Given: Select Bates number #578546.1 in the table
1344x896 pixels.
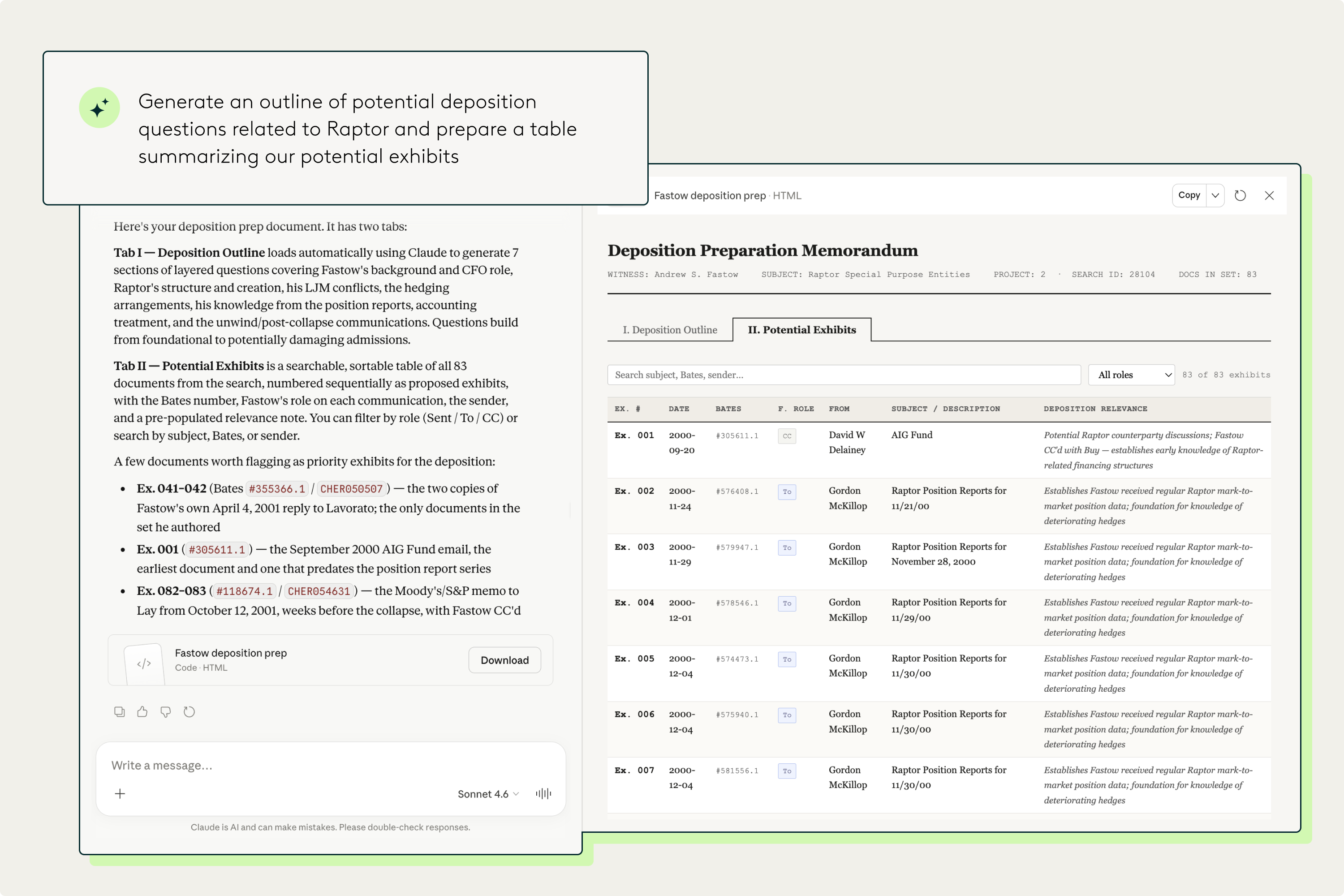Looking at the screenshot, I should [737, 603].
